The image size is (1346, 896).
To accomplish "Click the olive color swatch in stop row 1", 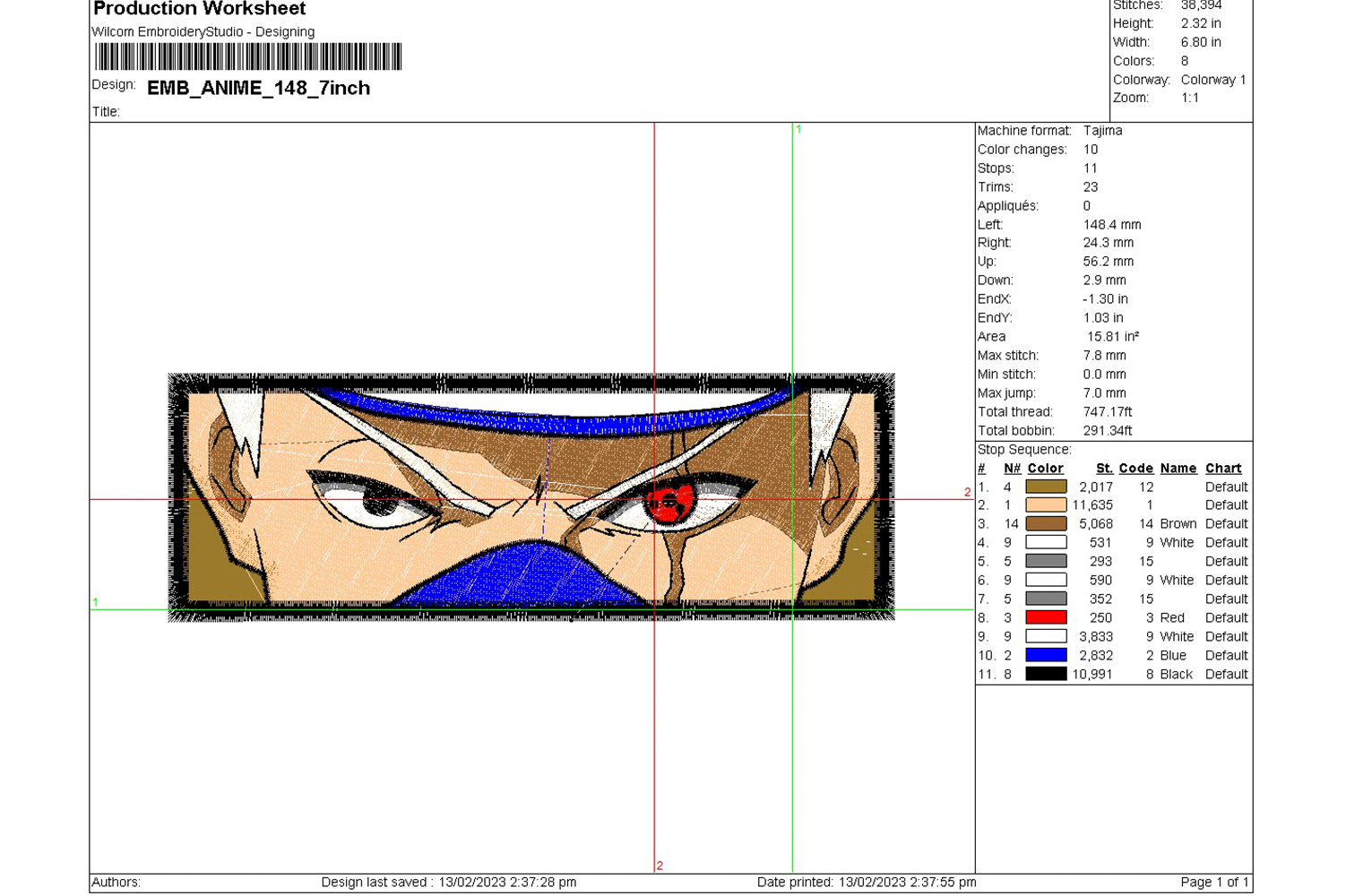I will tap(1046, 487).
